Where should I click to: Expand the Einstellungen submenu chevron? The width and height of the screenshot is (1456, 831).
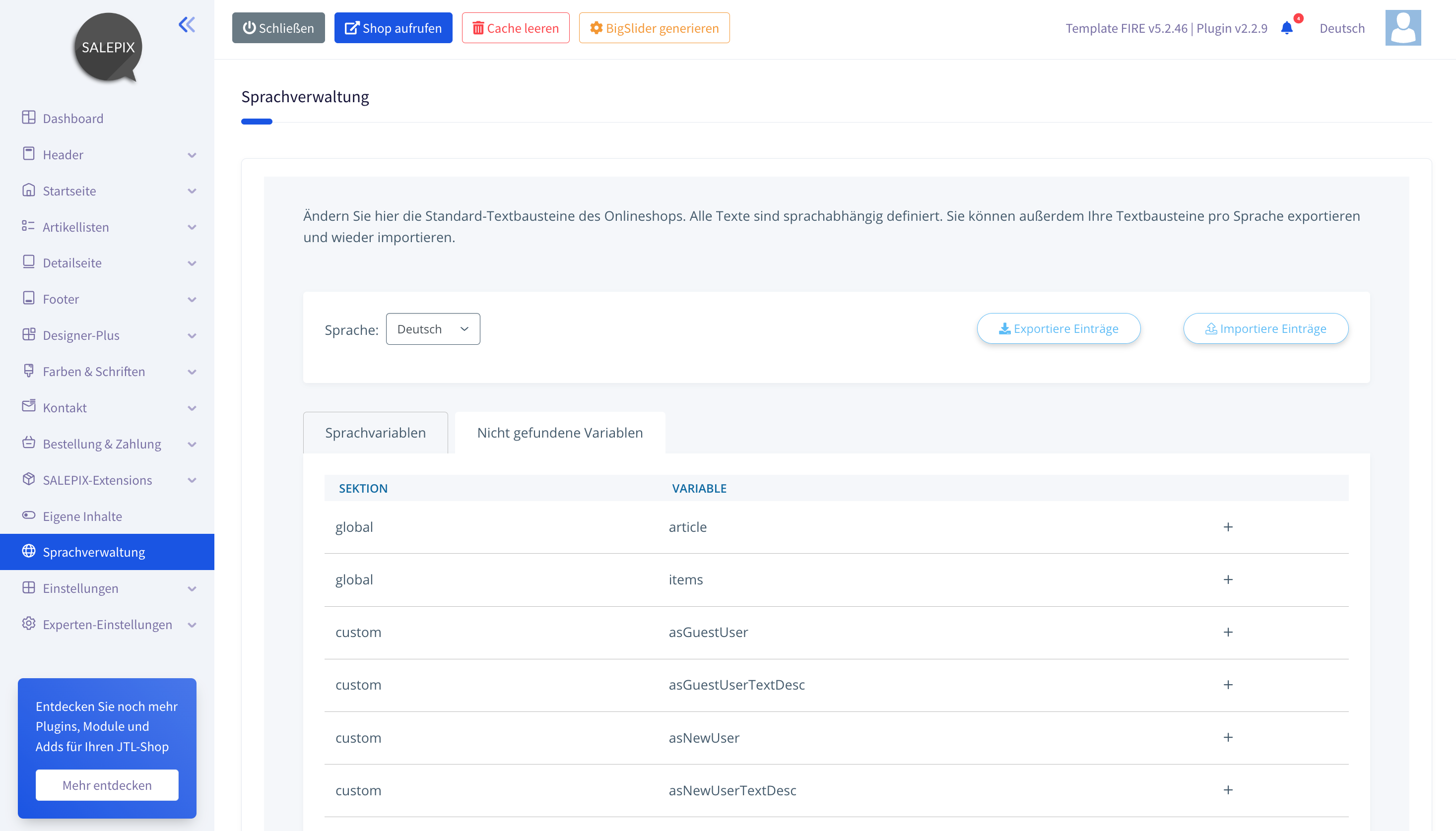pos(192,589)
